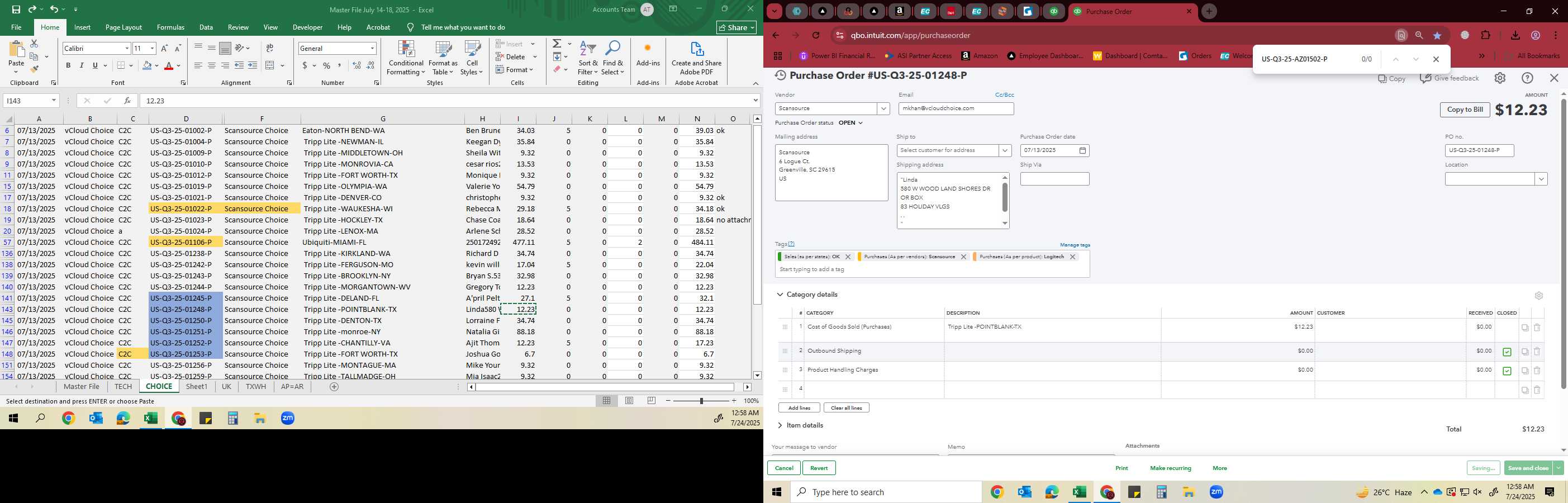Open the Vendor Scansource dropdown
The image size is (1568, 503).
(x=883, y=108)
